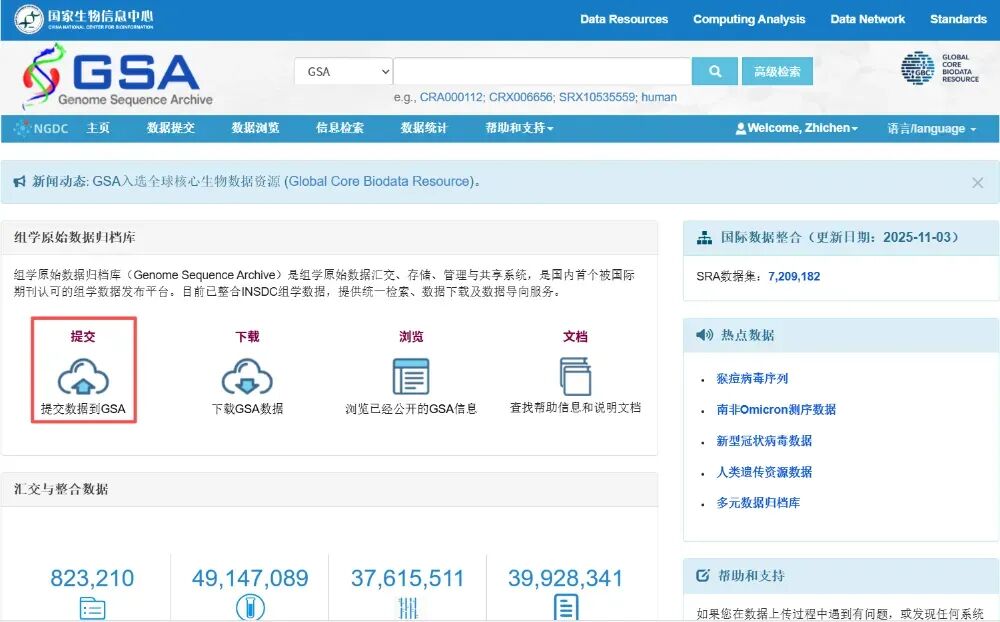The image size is (1000, 622).
Task: Open Data Resources in the top bar
Action: [x=624, y=19]
